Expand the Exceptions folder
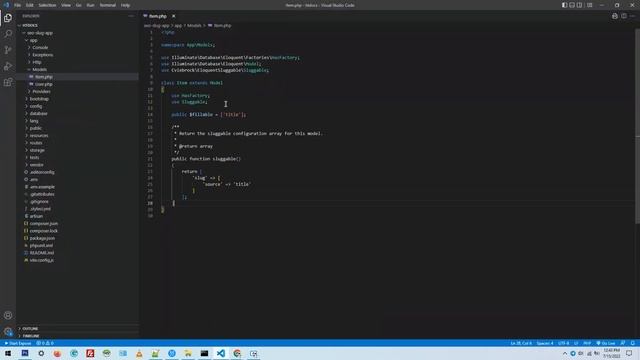The image size is (640, 360). (x=42, y=55)
